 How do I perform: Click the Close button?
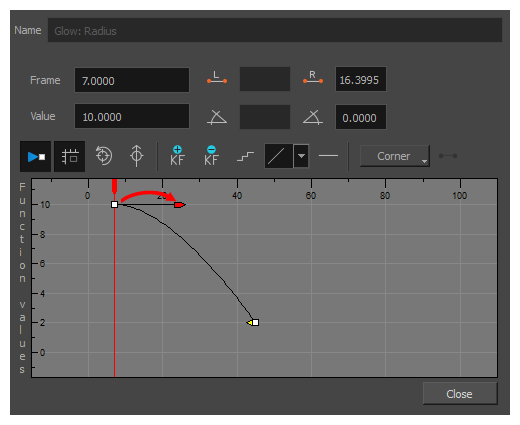click(x=460, y=394)
